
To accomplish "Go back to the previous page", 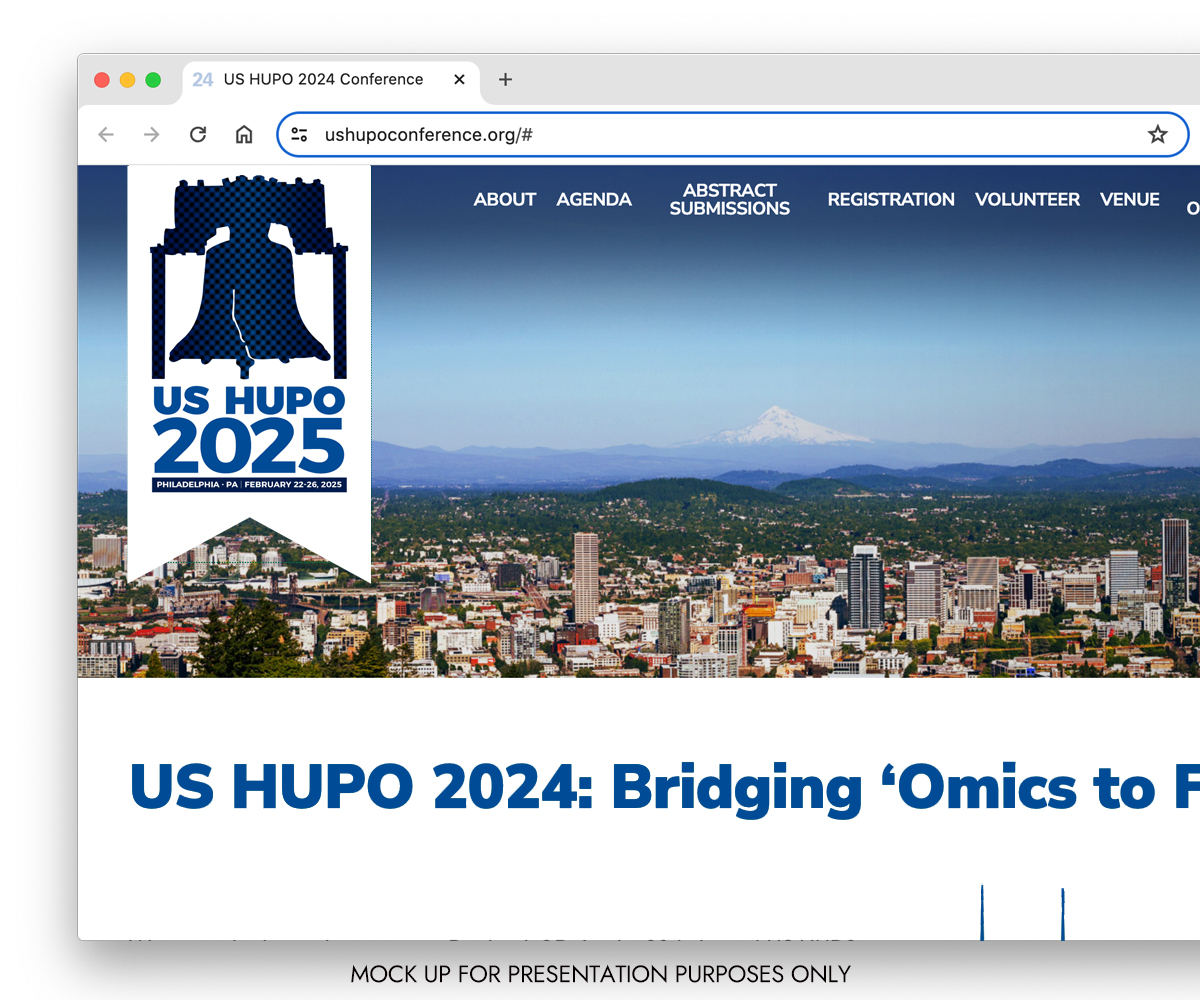I will pos(106,135).
